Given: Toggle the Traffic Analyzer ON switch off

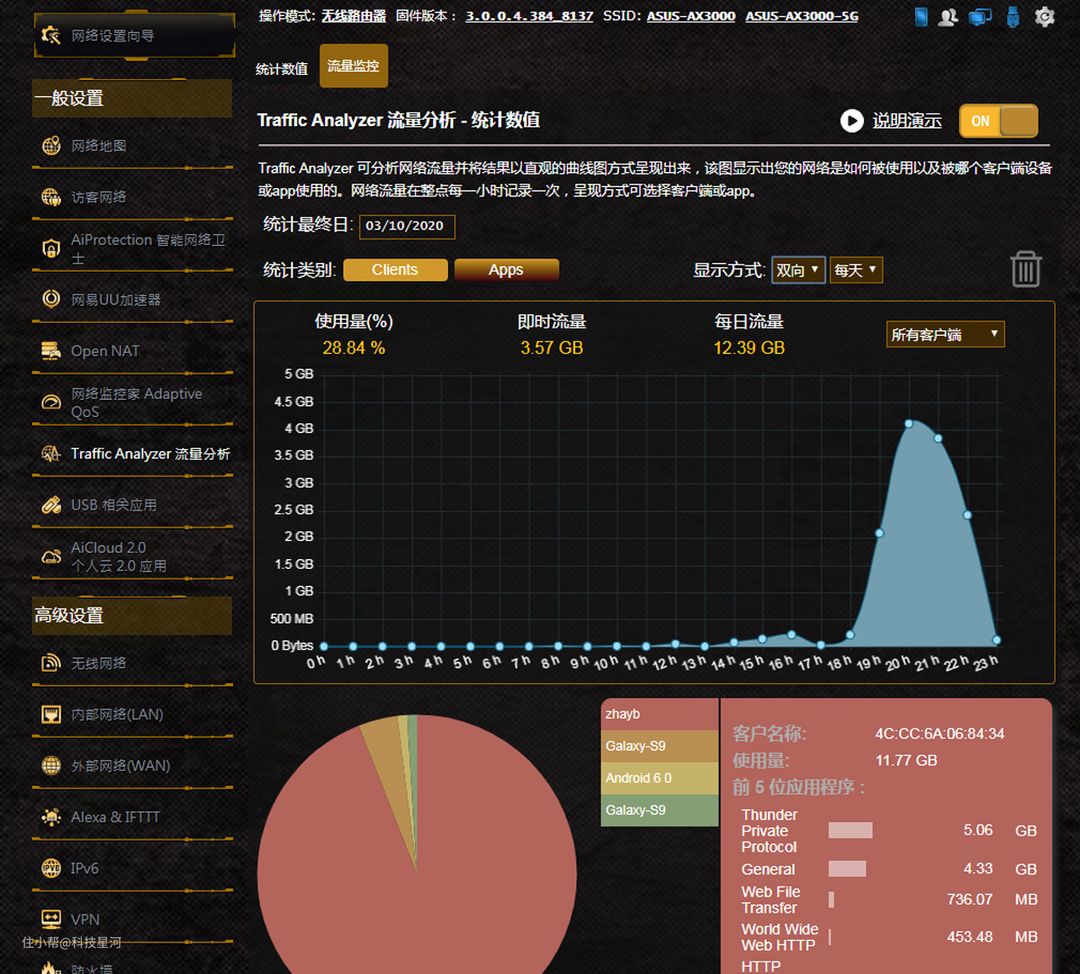Looking at the screenshot, I should tap(998, 121).
